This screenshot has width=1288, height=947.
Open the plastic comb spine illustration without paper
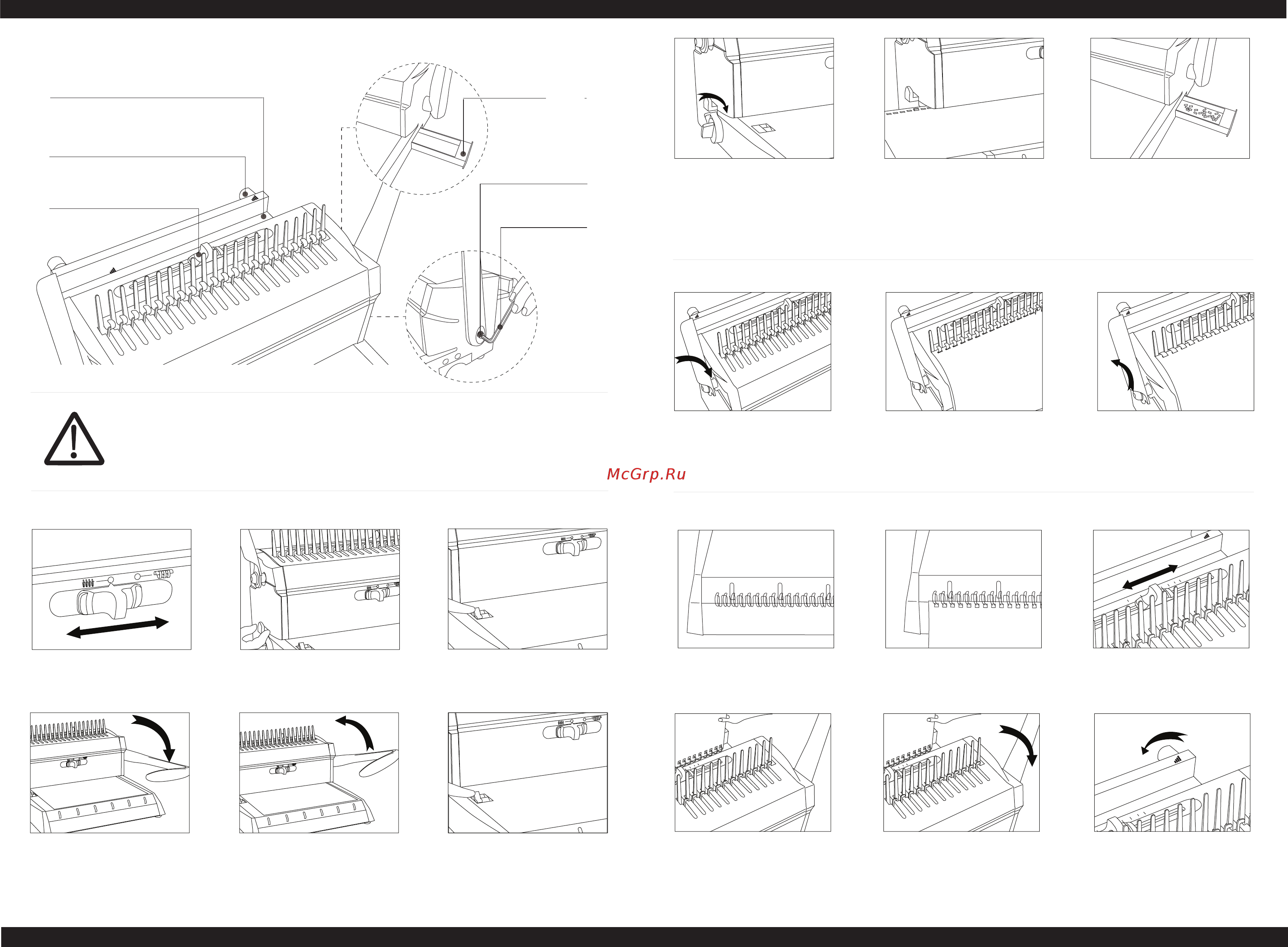(x=756, y=589)
